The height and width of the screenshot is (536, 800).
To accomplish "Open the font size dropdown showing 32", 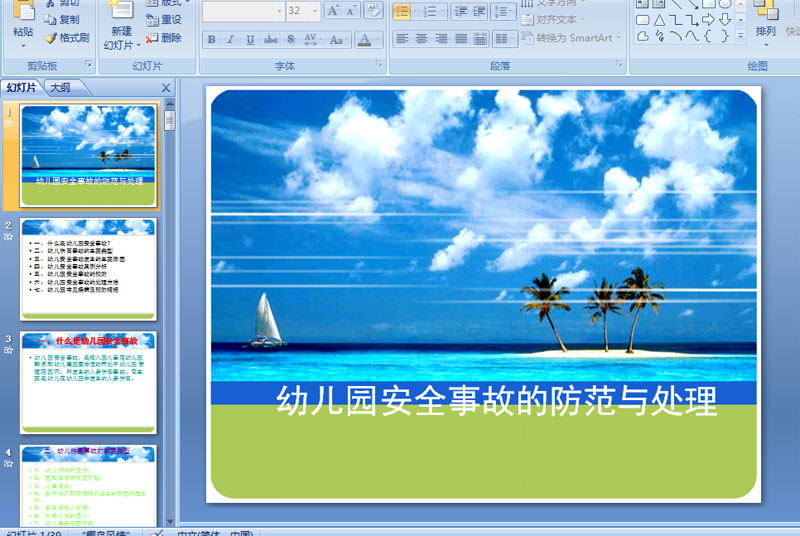I will coord(315,11).
